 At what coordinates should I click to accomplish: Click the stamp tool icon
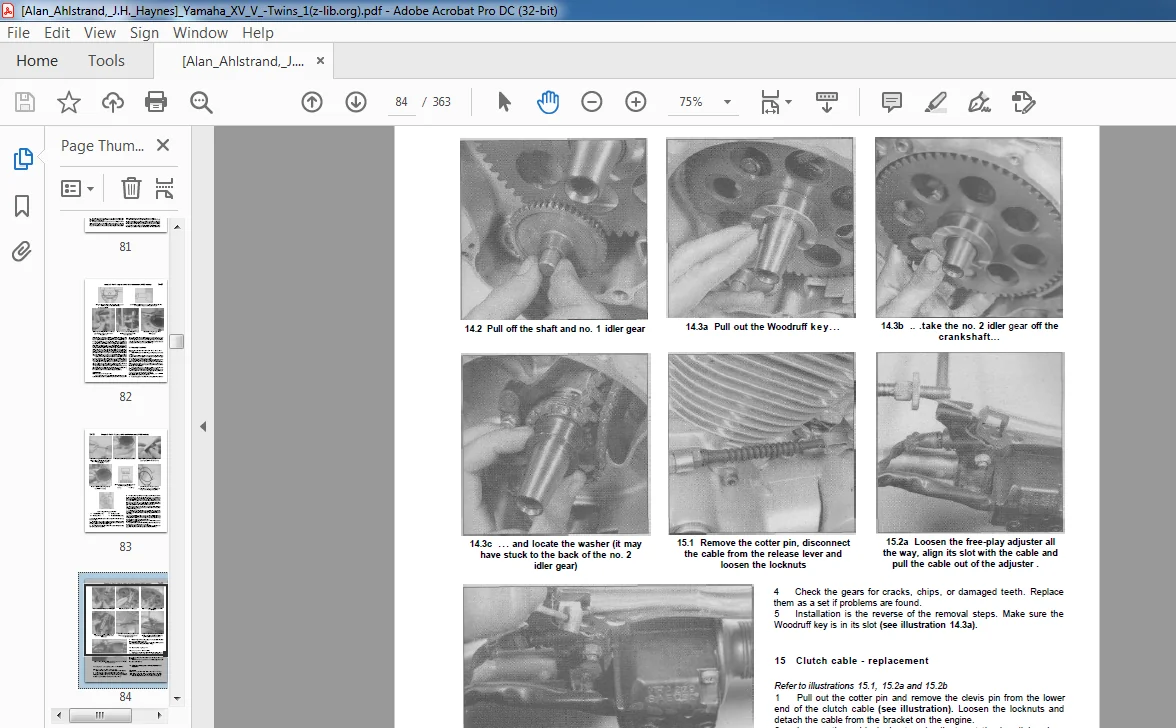(x=1023, y=102)
